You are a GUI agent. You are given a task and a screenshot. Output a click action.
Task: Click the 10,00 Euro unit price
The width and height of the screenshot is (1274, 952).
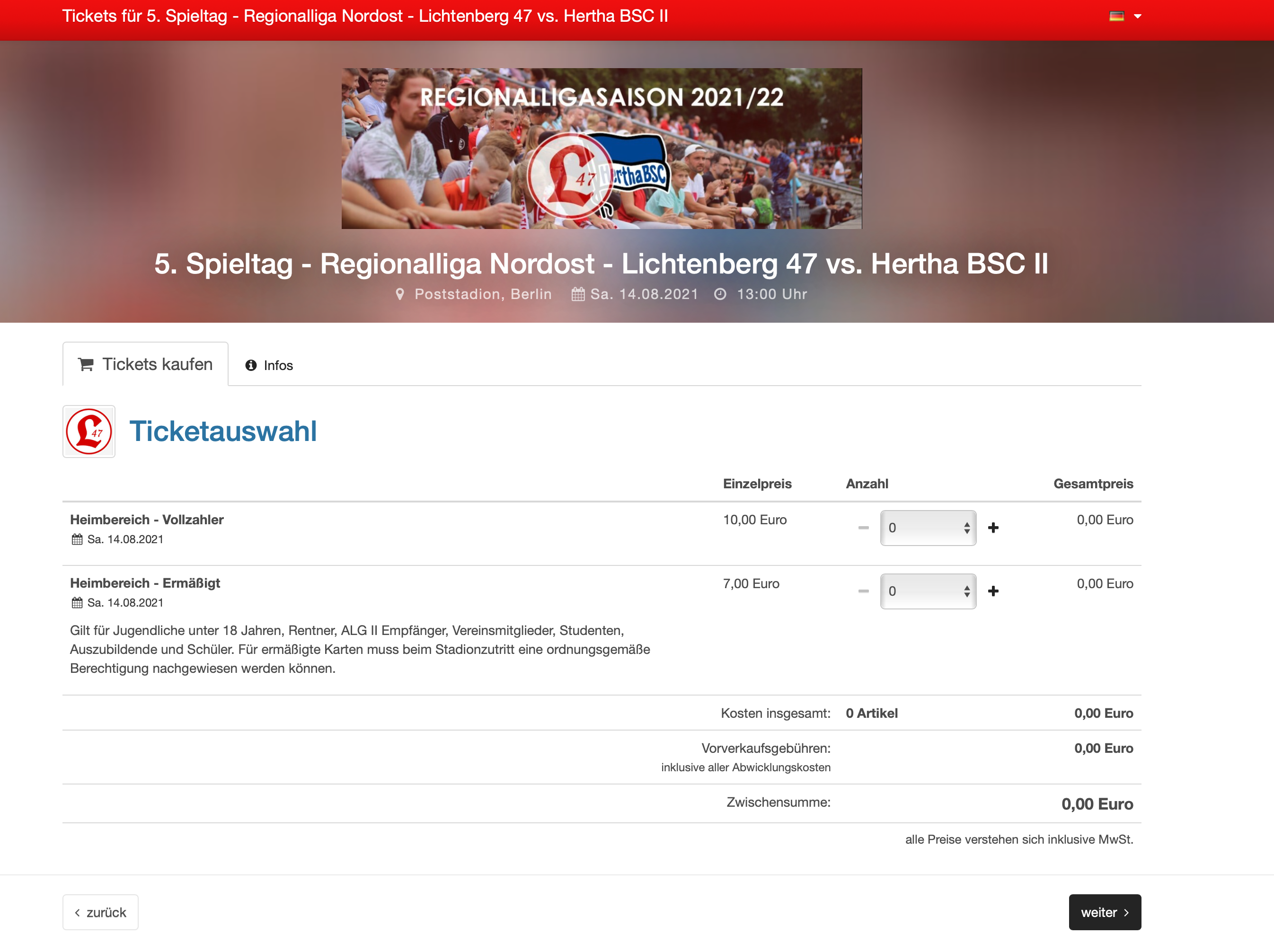754,520
